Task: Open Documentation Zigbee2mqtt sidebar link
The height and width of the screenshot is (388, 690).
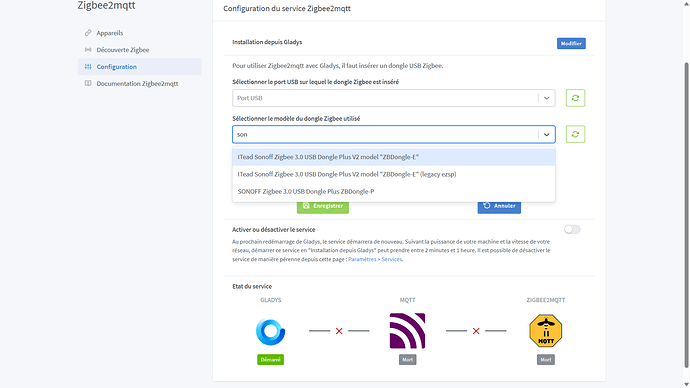Action: pyautogui.click(x=139, y=84)
